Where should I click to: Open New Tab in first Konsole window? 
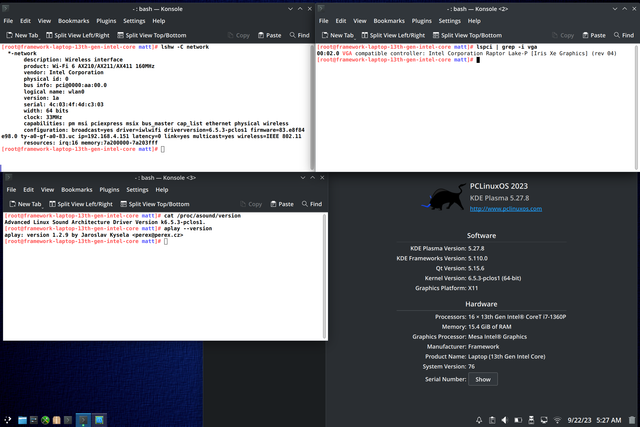coord(22,36)
